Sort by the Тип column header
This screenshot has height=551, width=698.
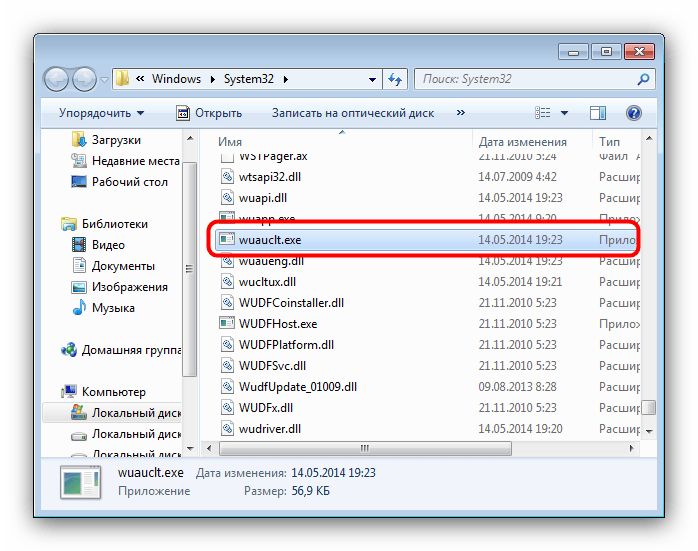coord(609,142)
